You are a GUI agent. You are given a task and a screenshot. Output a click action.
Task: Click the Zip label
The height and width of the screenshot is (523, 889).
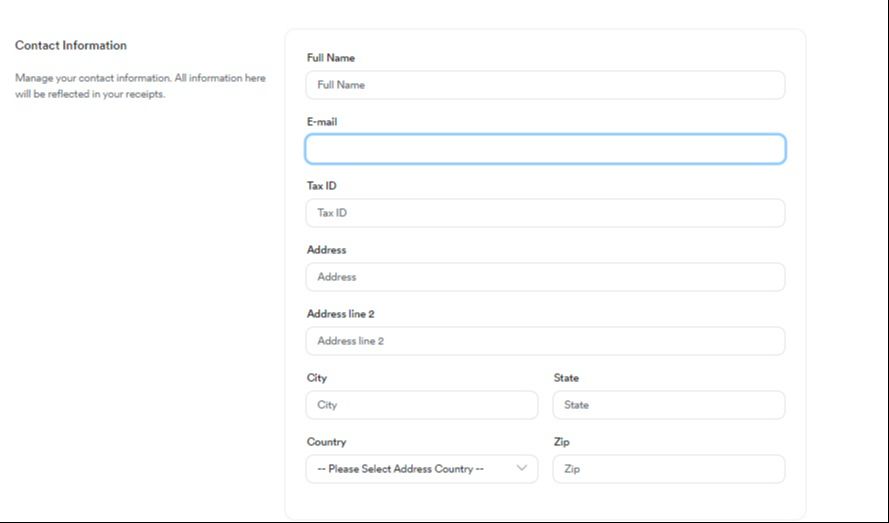561,442
